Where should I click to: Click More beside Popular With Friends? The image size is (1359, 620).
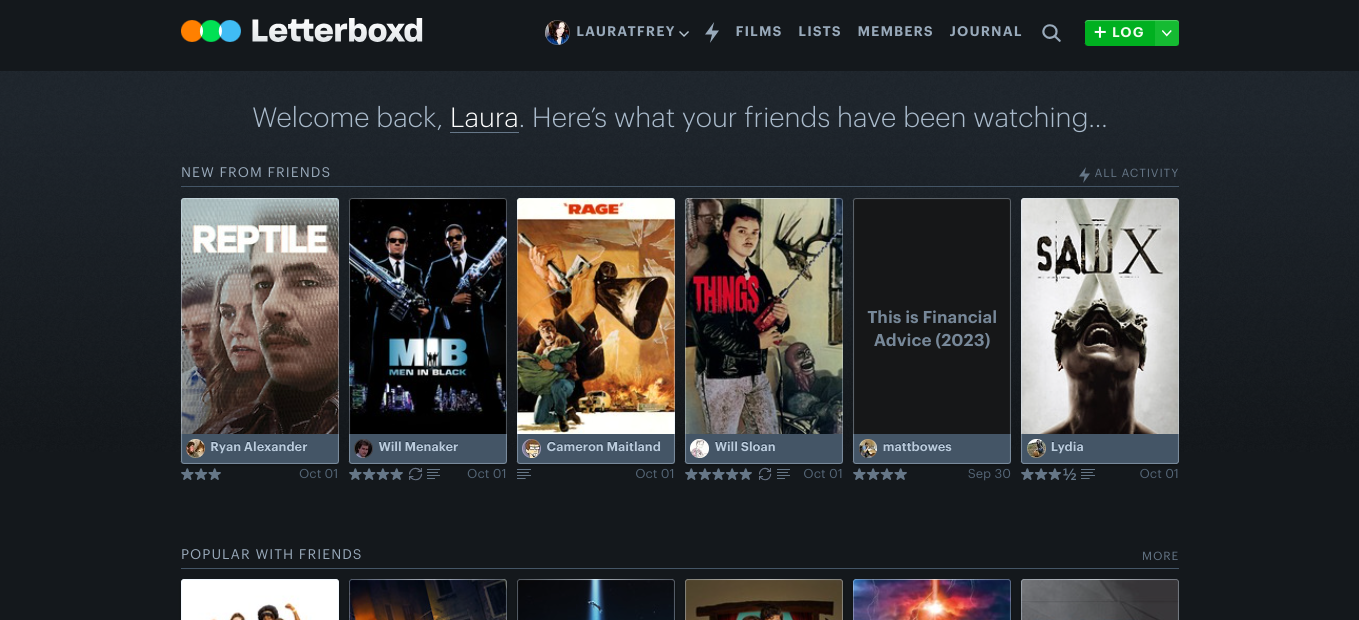[1160, 556]
